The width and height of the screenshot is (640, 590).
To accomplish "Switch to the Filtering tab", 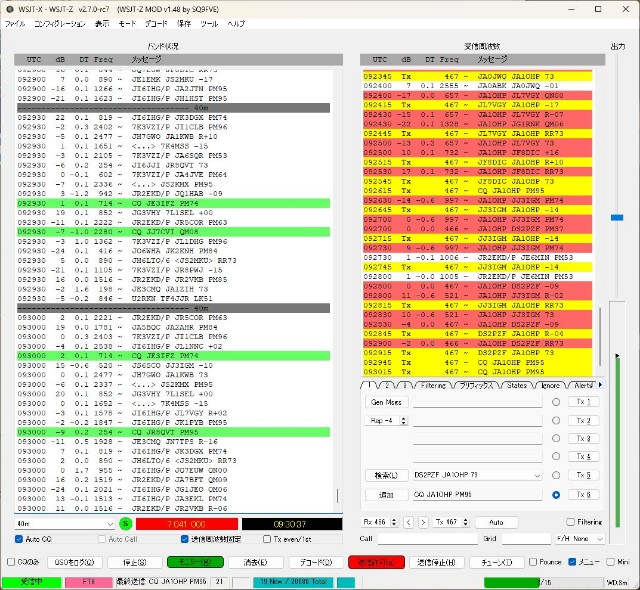I will 433,385.
